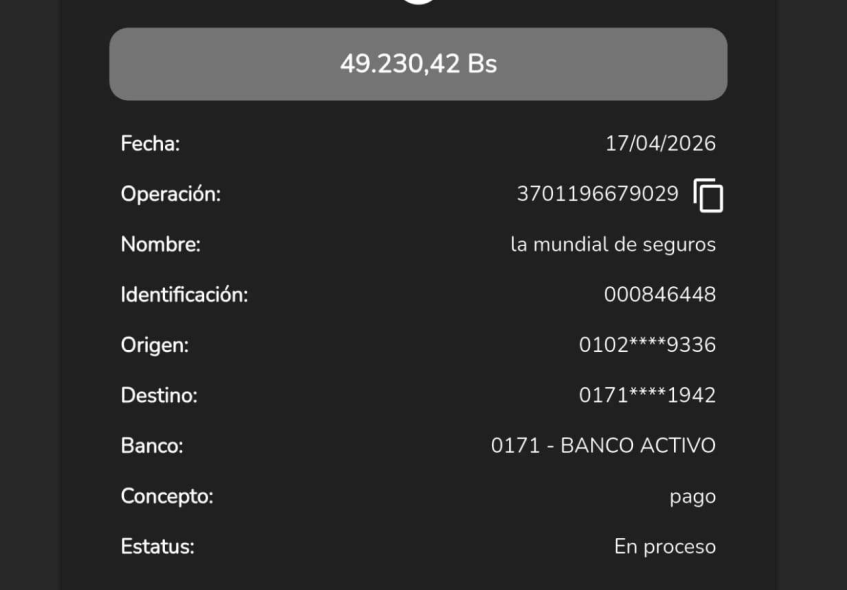
Task: Tap the operation number 3701196679029
Action: click(x=597, y=194)
